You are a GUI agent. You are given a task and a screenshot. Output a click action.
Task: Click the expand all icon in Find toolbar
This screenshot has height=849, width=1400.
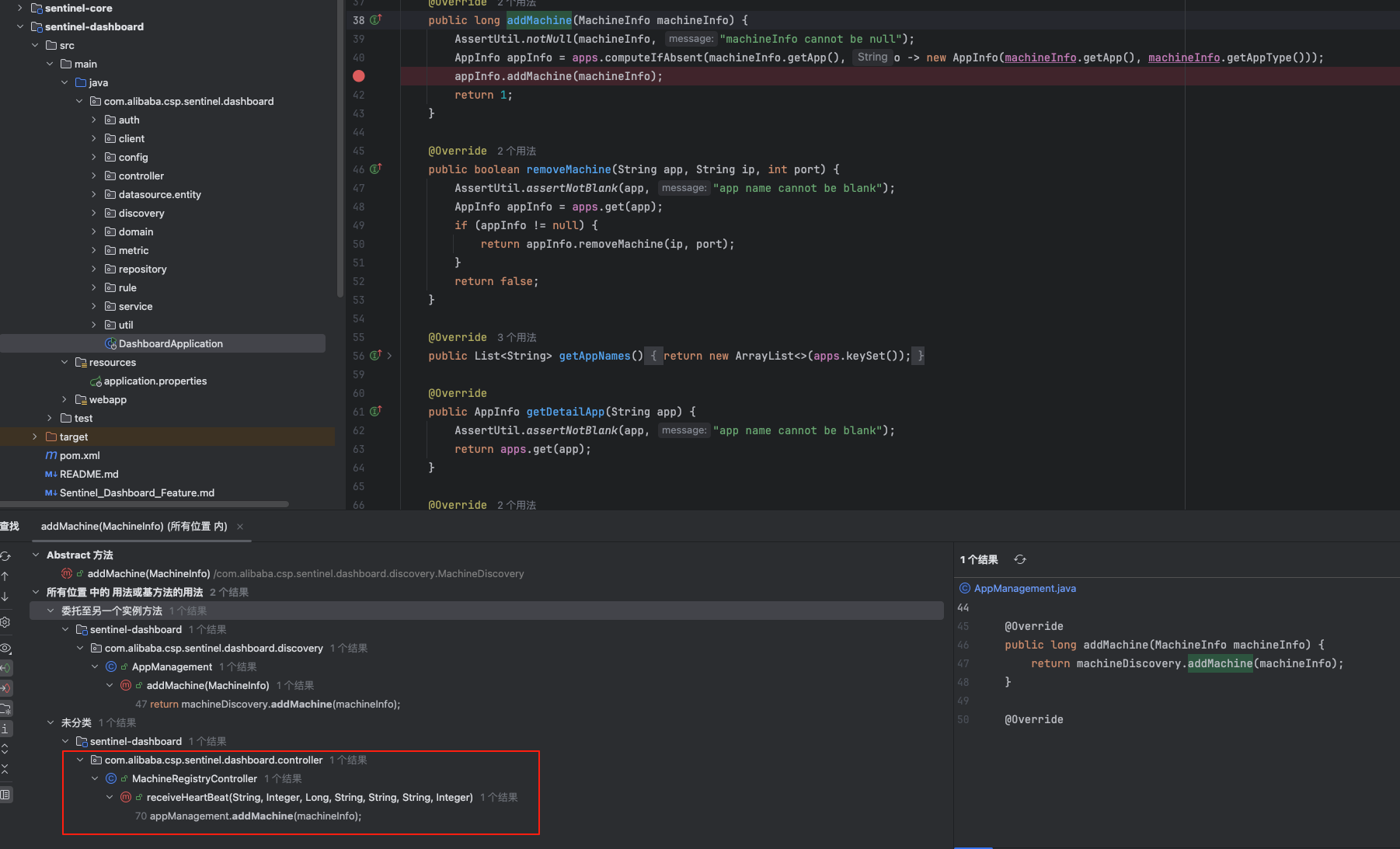[x=5, y=749]
